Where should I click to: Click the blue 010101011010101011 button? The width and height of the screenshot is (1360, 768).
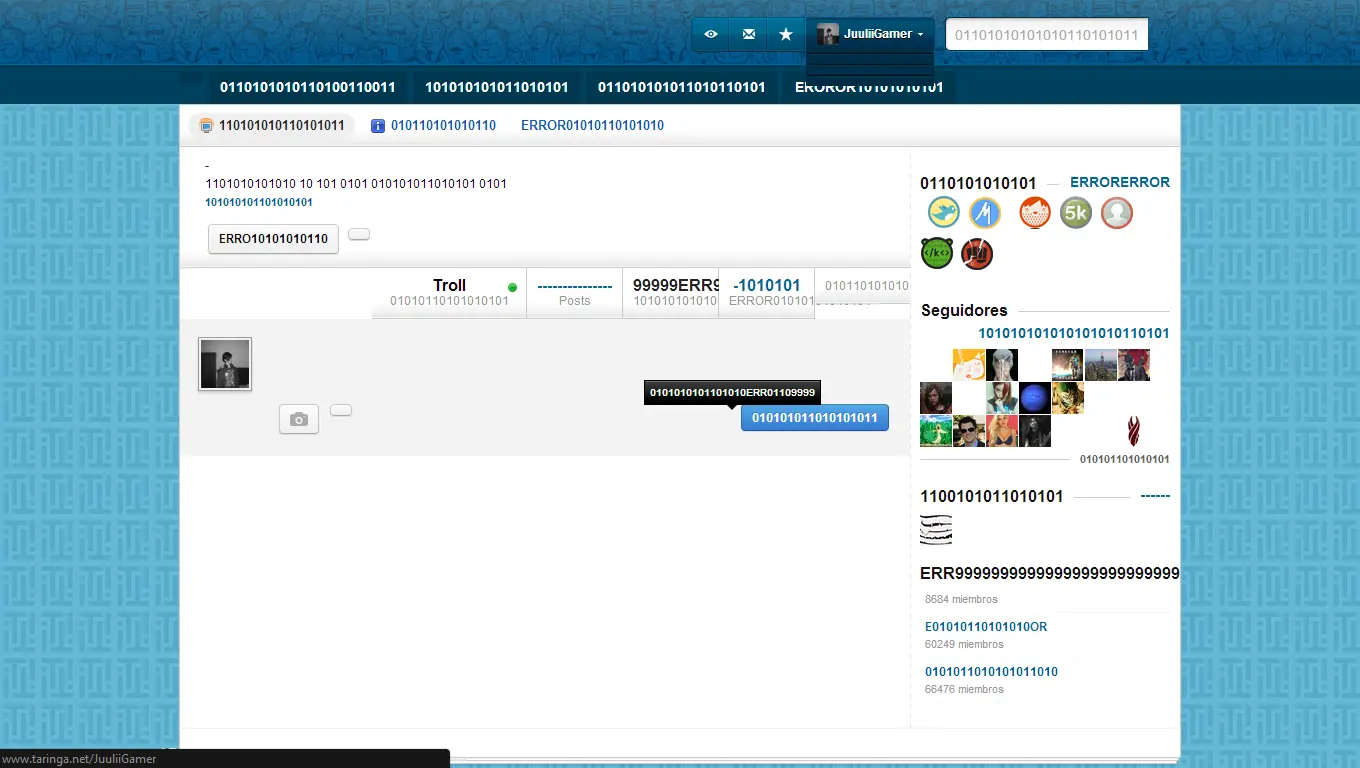(815, 418)
